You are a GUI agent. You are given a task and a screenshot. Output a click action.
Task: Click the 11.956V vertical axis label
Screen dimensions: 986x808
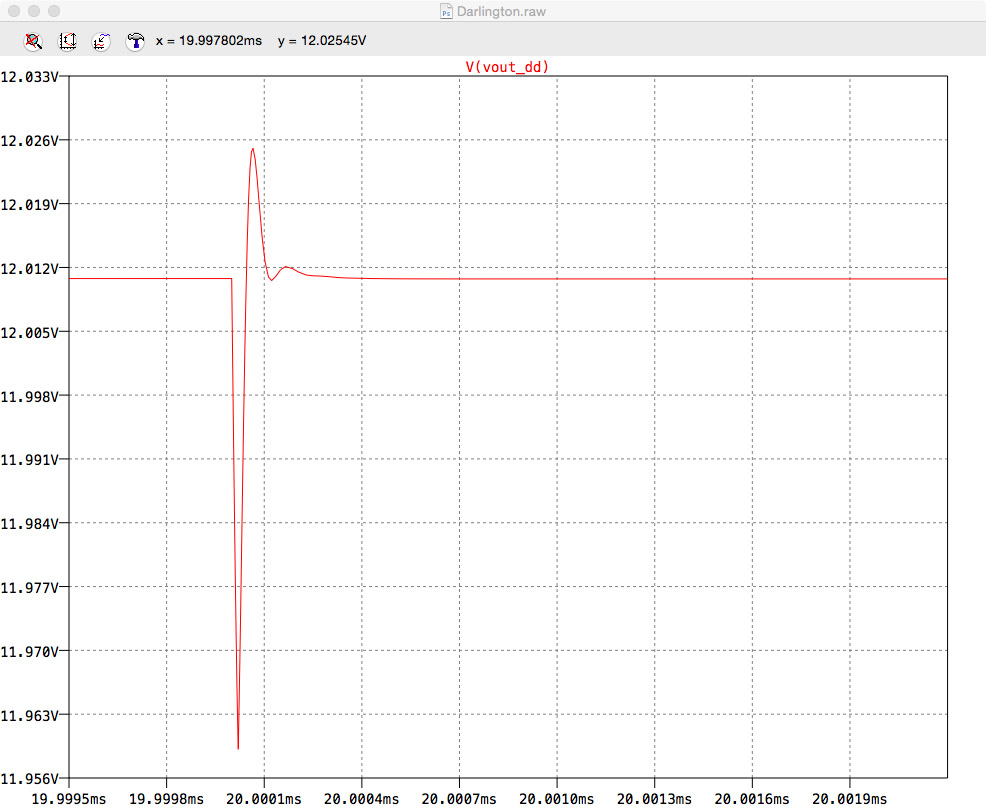(x=30, y=779)
